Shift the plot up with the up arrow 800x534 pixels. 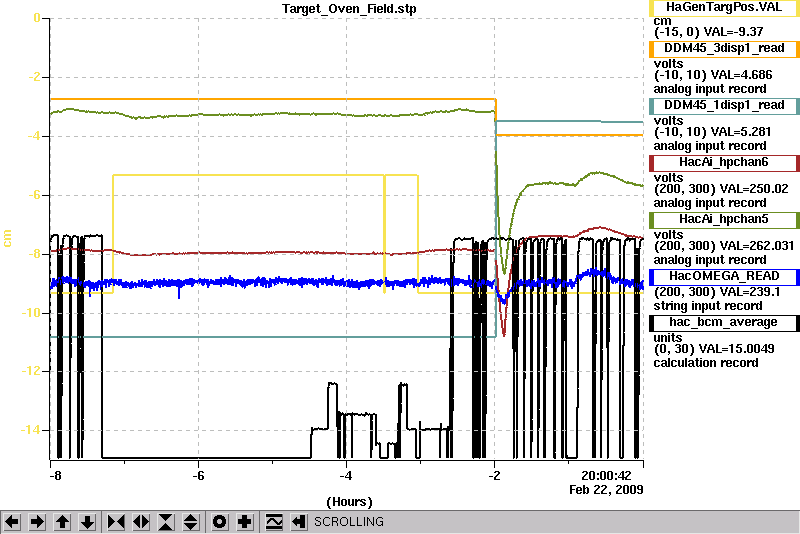coord(62,522)
